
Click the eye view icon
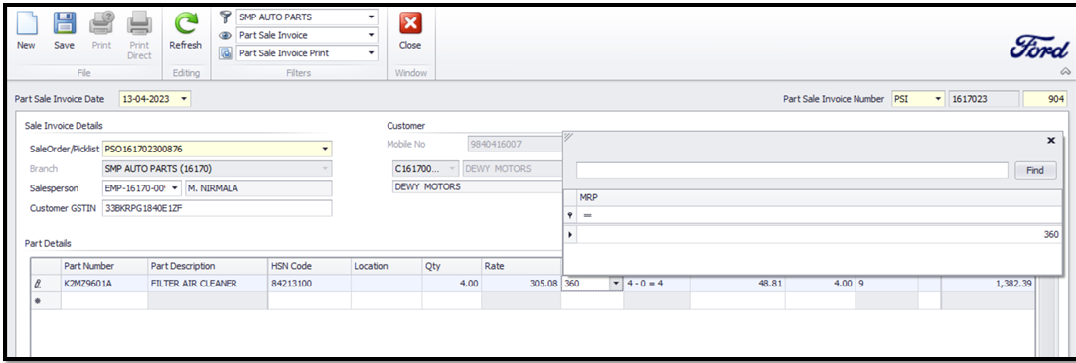[225, 35]
